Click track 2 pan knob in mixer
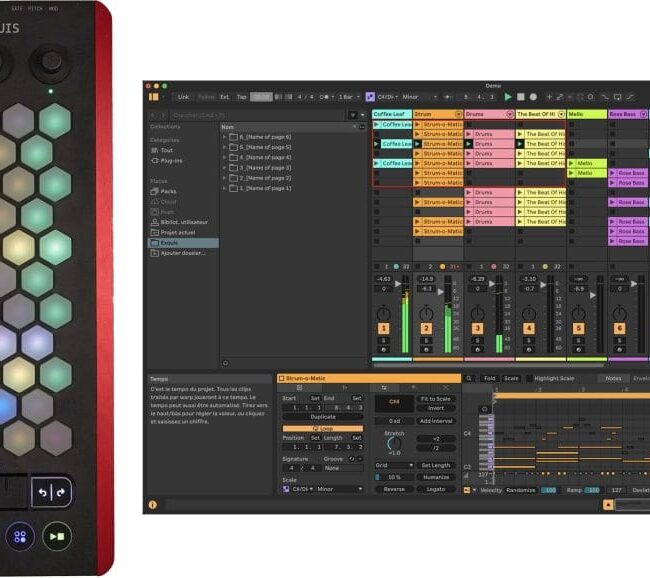The image size is (650, 578). [x=426, y=313]
